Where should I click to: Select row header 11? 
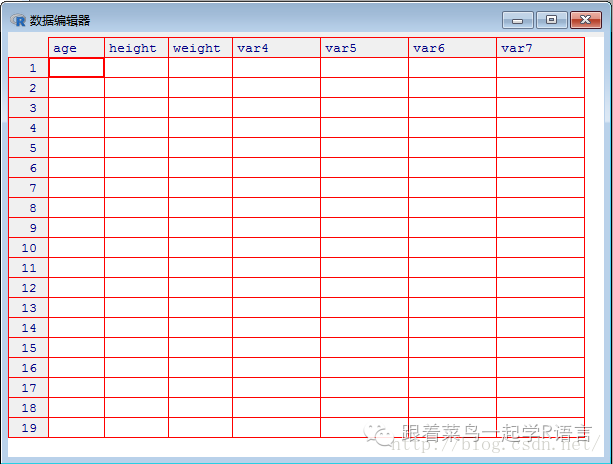29,267
